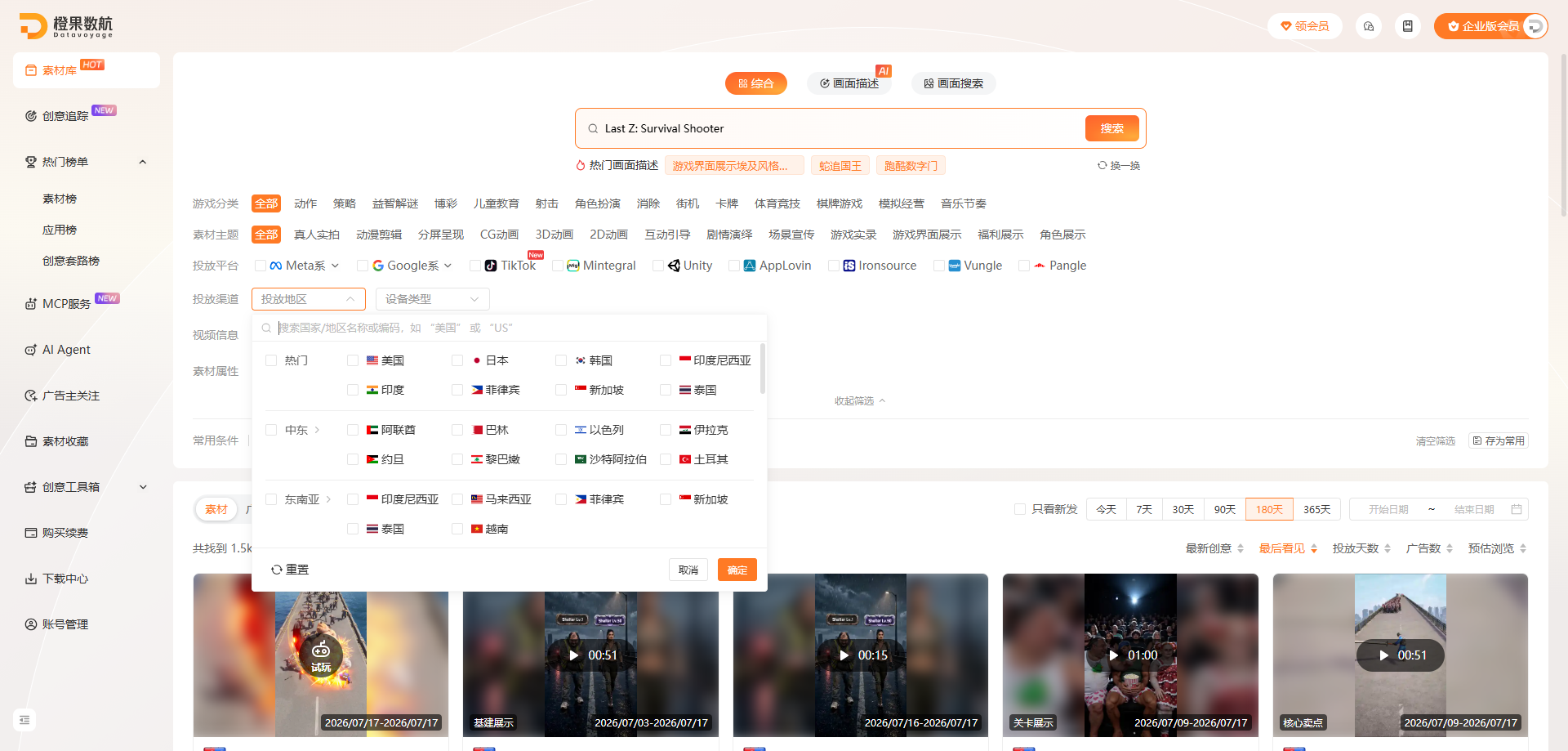
Task: Open MCP服务 robot icon
Action: 31,304
